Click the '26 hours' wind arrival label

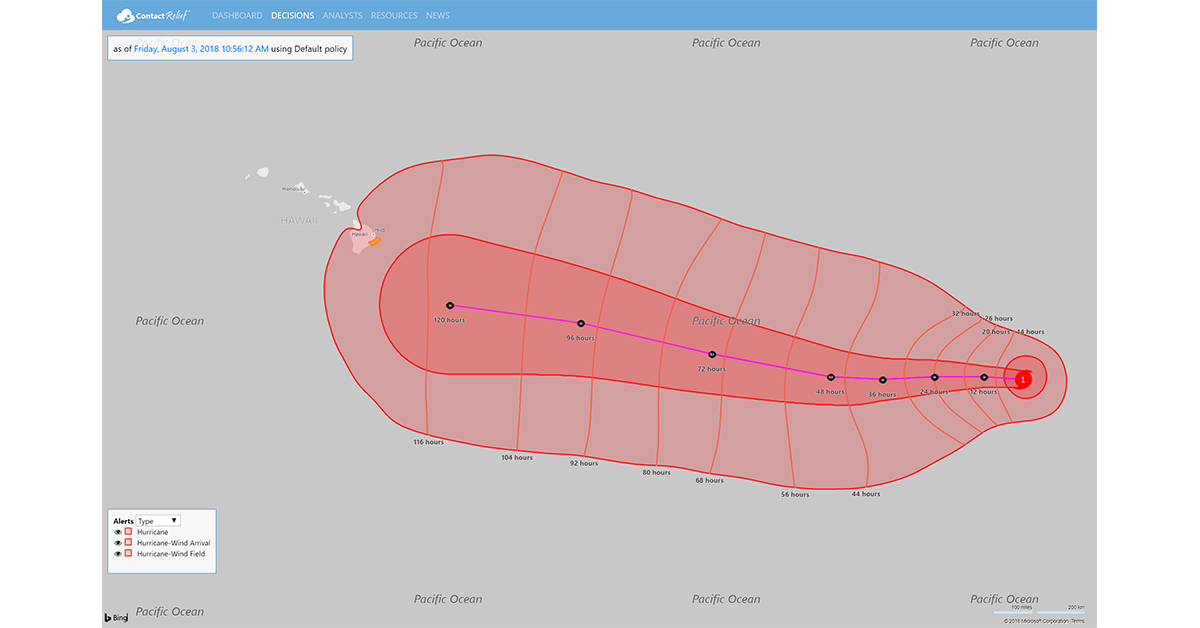click(998, 319)
